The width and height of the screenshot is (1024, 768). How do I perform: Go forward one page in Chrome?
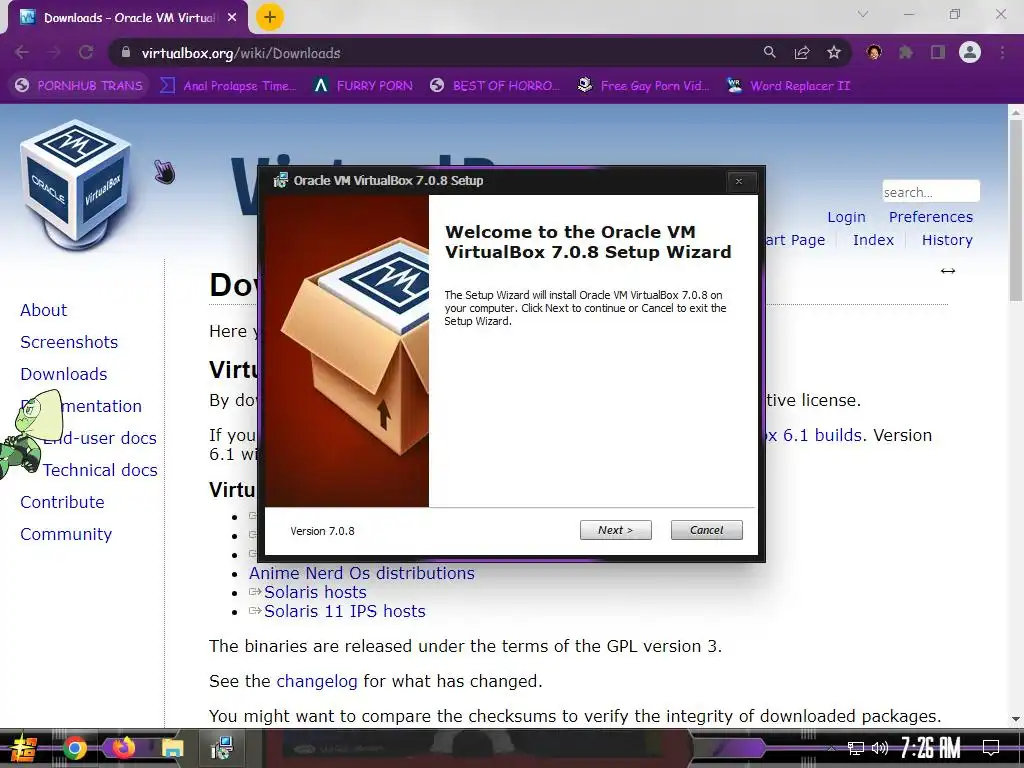coord(54,52)
